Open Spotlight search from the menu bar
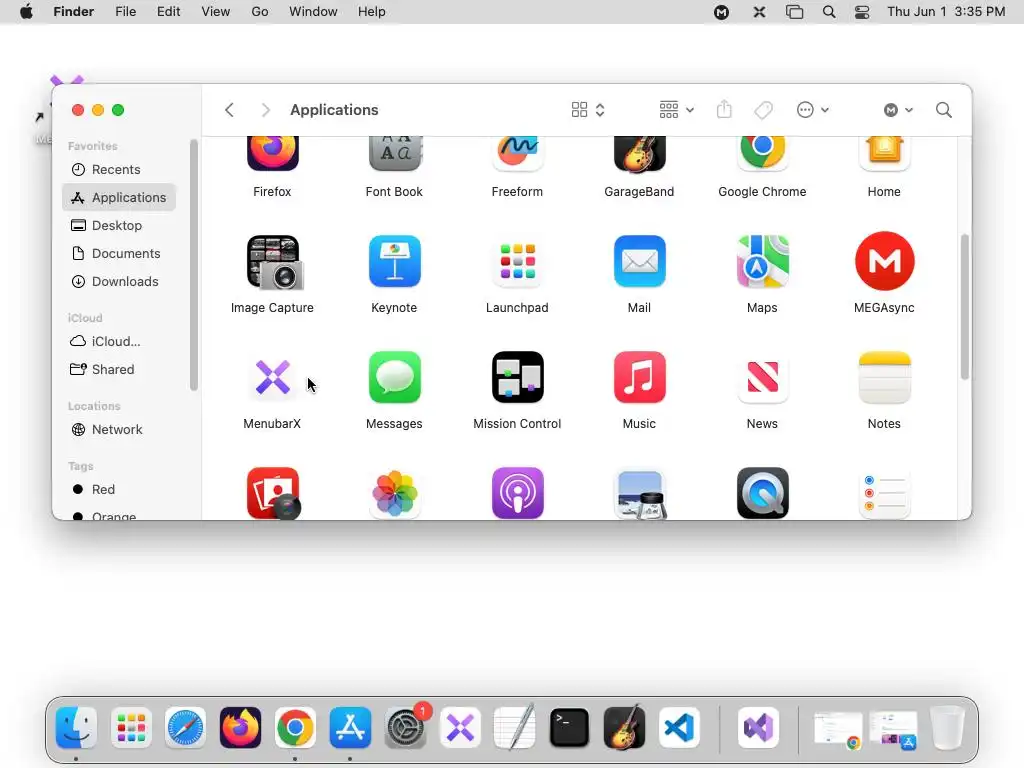Screen dimensions: 1024x768 coord(829,12)
